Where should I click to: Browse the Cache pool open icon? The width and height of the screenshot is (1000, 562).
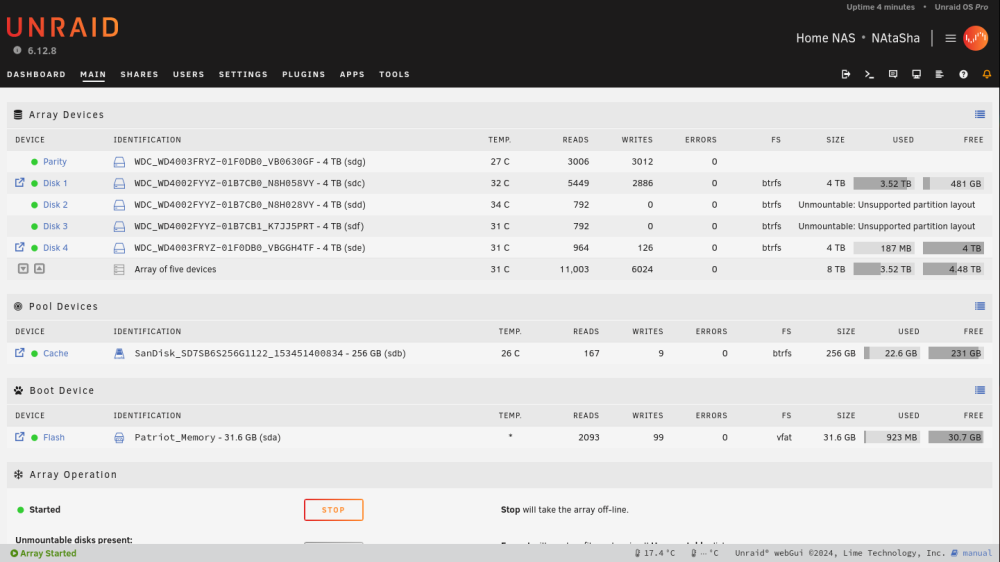[20, 353]
